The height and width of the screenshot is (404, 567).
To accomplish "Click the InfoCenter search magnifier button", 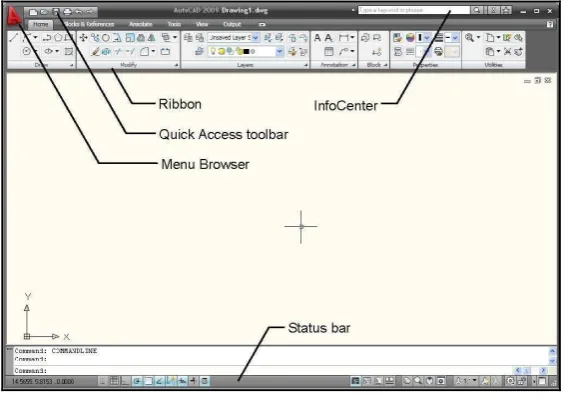I will click(x=477, y=10).
